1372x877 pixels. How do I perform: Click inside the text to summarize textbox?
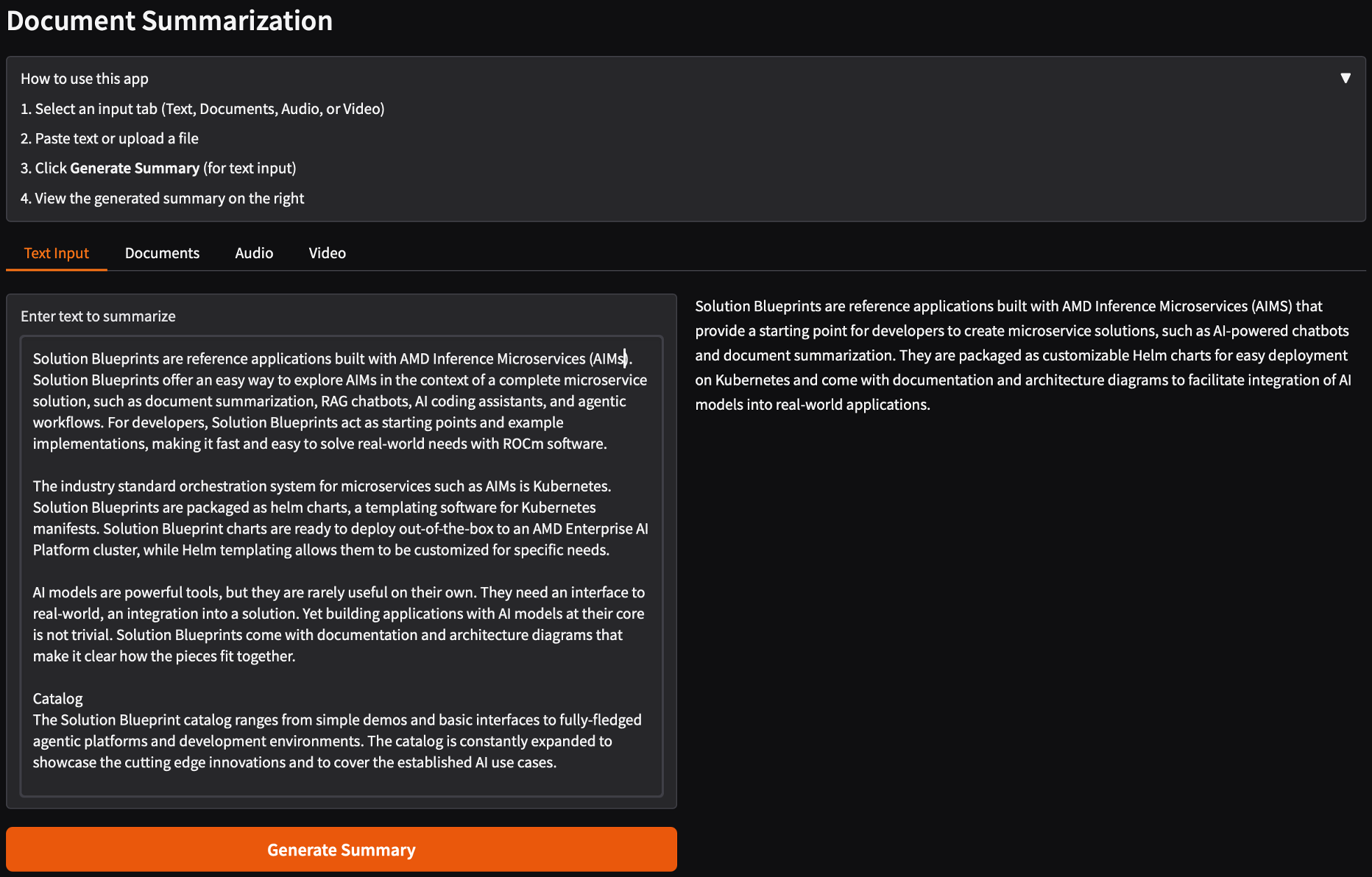point(342,566)
